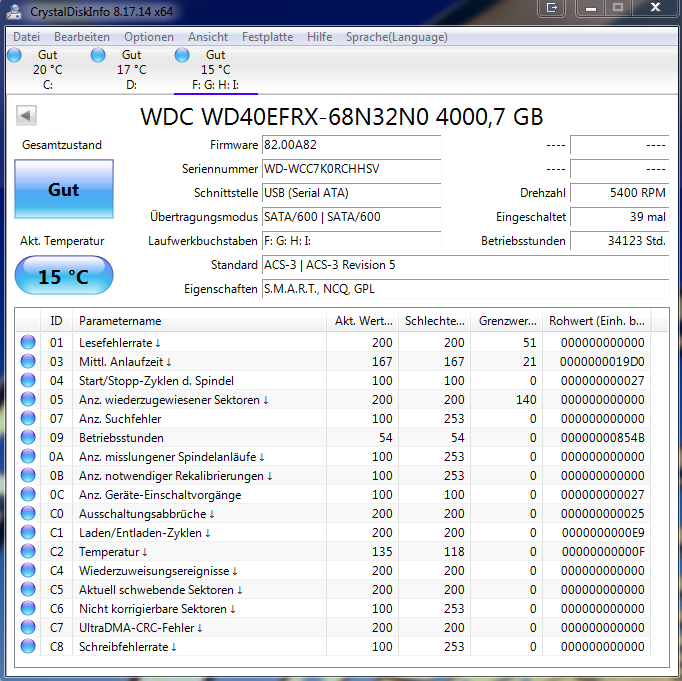Image resolution: width=682 pixels, height=681 pixels.
Task: Click status icon for Start/Stopp-Zyklen row
Action: (28, 381)
